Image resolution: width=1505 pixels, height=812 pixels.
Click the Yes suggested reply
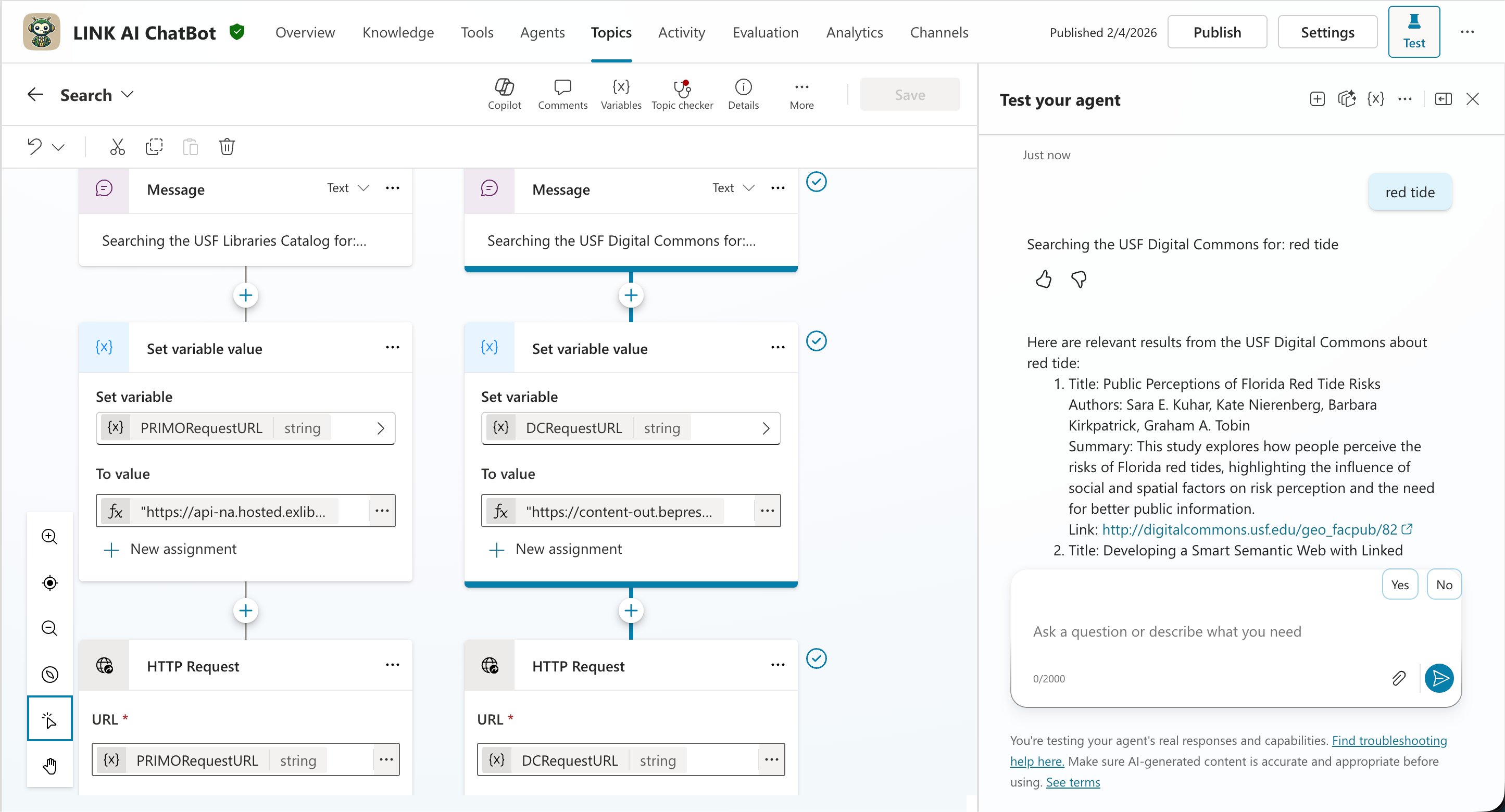coord(1400,585)
